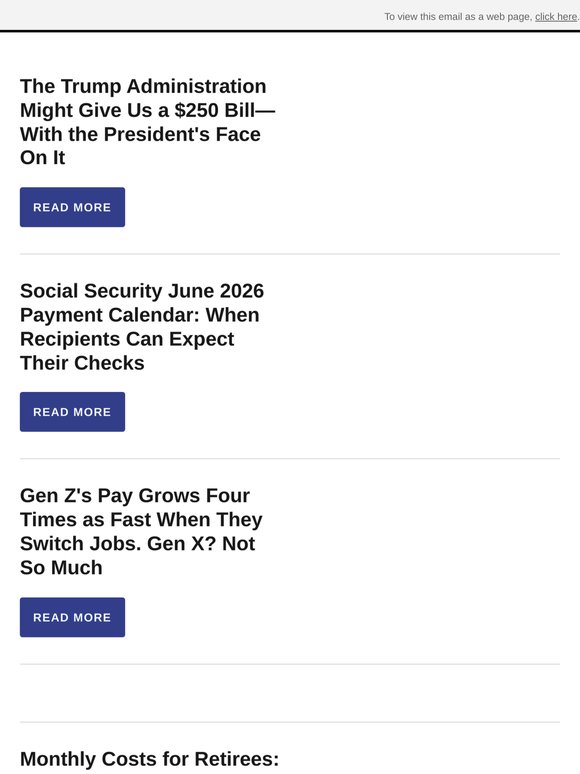
Task: Click the blank image area beside Gen Z headline
Action: click(425, 561)
